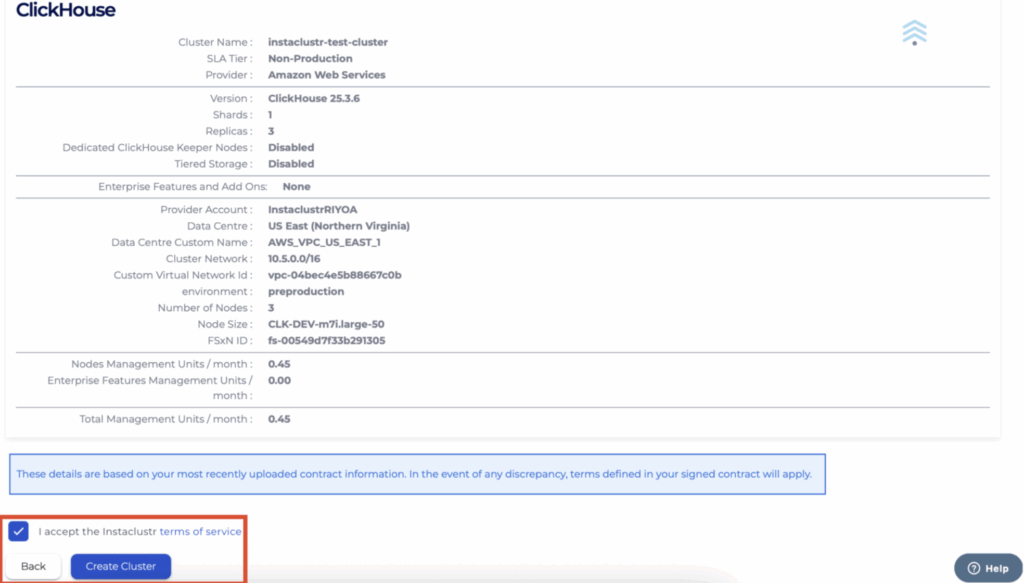Select the instaclustr-test-cluster cluster name value
Viewport: 1024px width, 583px height.
(327, 42)
